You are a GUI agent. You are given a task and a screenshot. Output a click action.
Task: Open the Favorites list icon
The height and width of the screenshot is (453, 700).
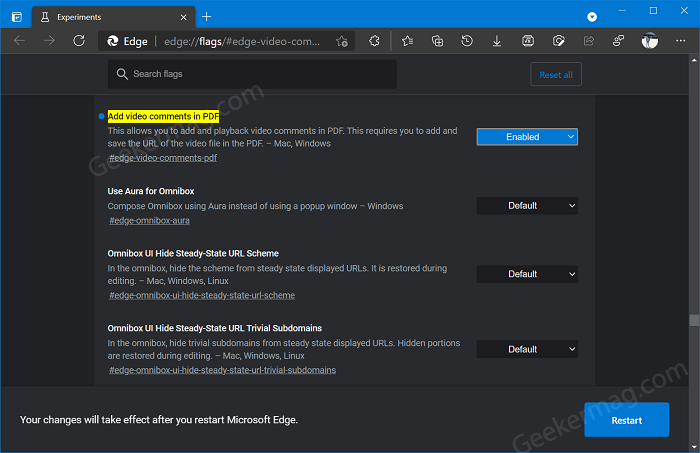[x=407, y=41]
